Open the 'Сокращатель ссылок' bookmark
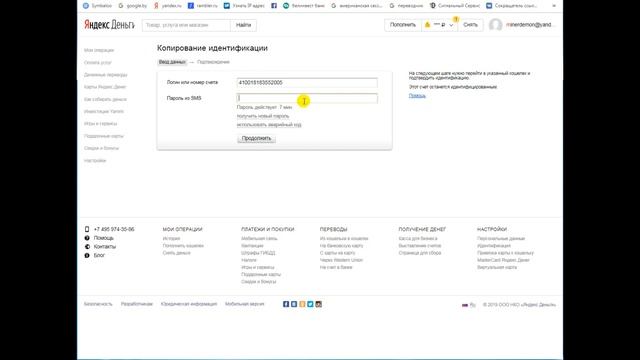640x360 pixels. [x=511, y=6]
